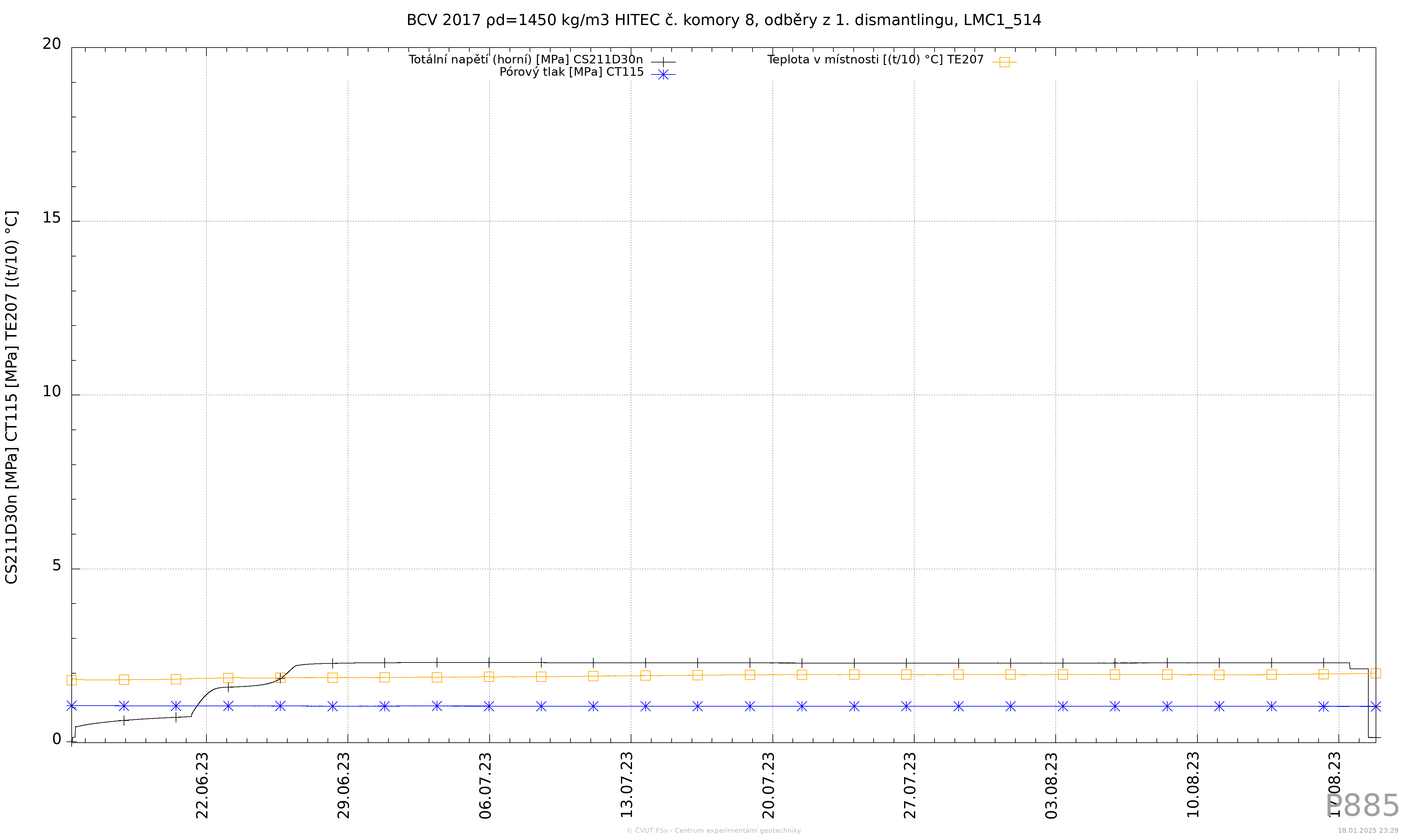Click footer '© ČVUT FSv - Centrum experimentální geotechniky'

pos(713,830)
